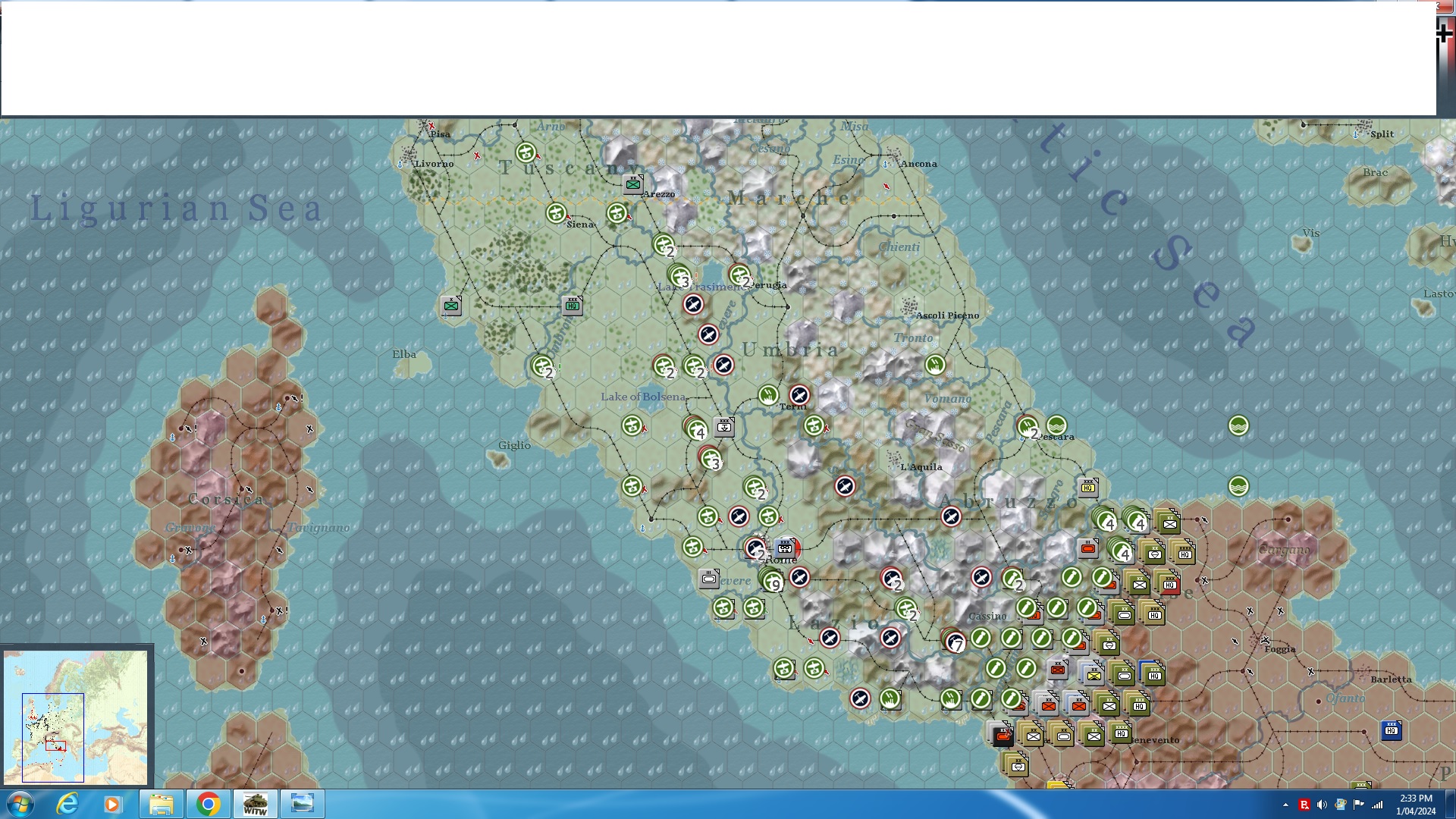Select the factory marker near the Tronto river

click(935, 365)
